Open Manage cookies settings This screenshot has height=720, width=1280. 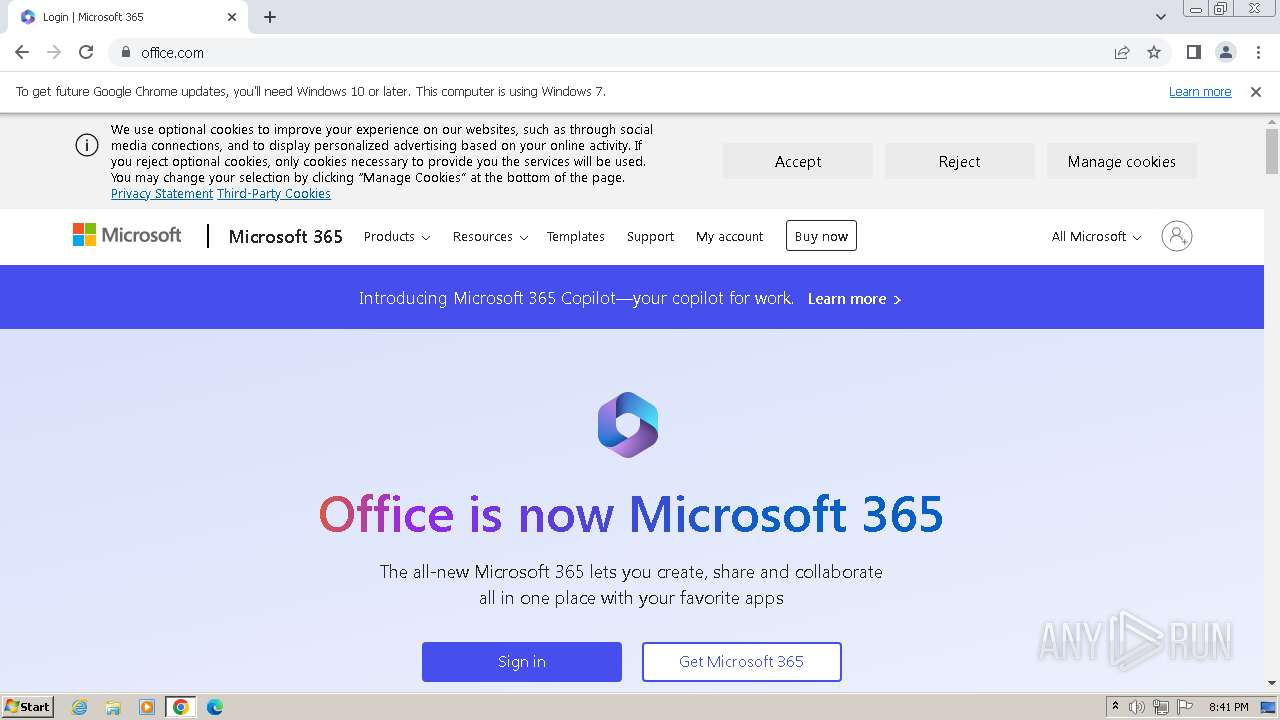point(1122,161)
